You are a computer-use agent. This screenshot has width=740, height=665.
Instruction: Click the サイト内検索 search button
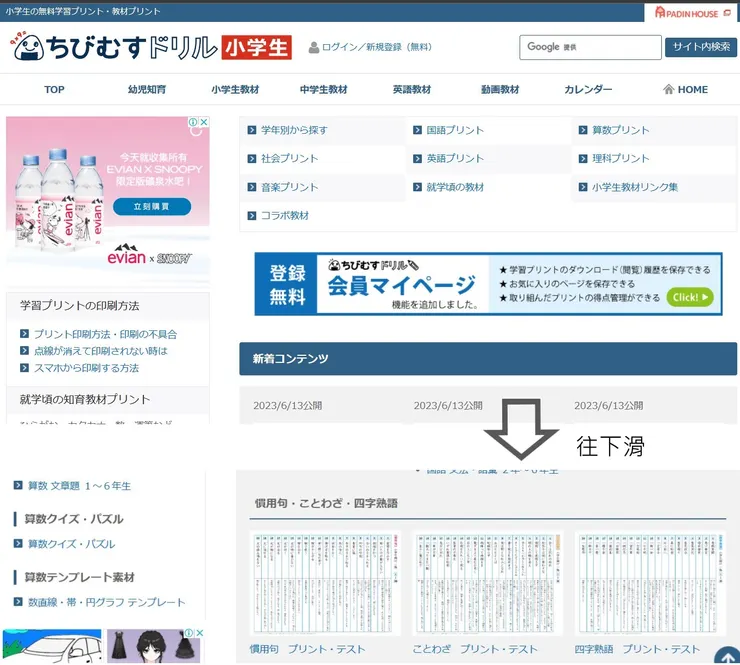[701, 47]
